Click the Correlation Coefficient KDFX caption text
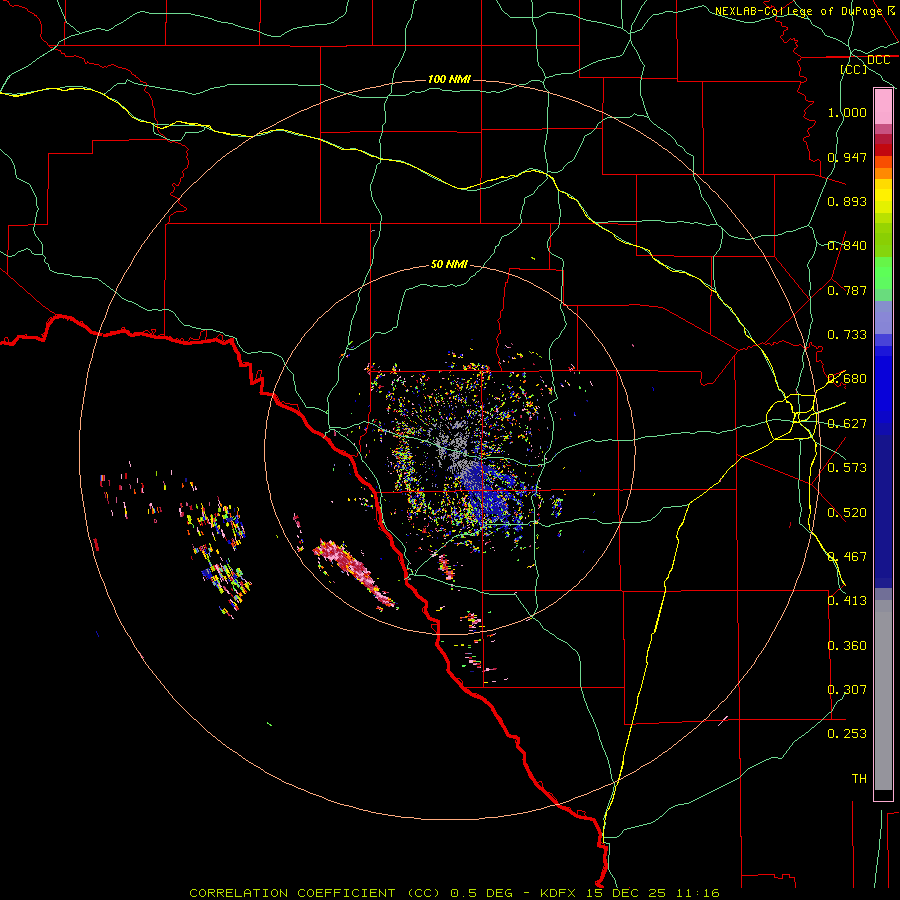This screenshot has height=900, width=900. (x=454, y=893)
